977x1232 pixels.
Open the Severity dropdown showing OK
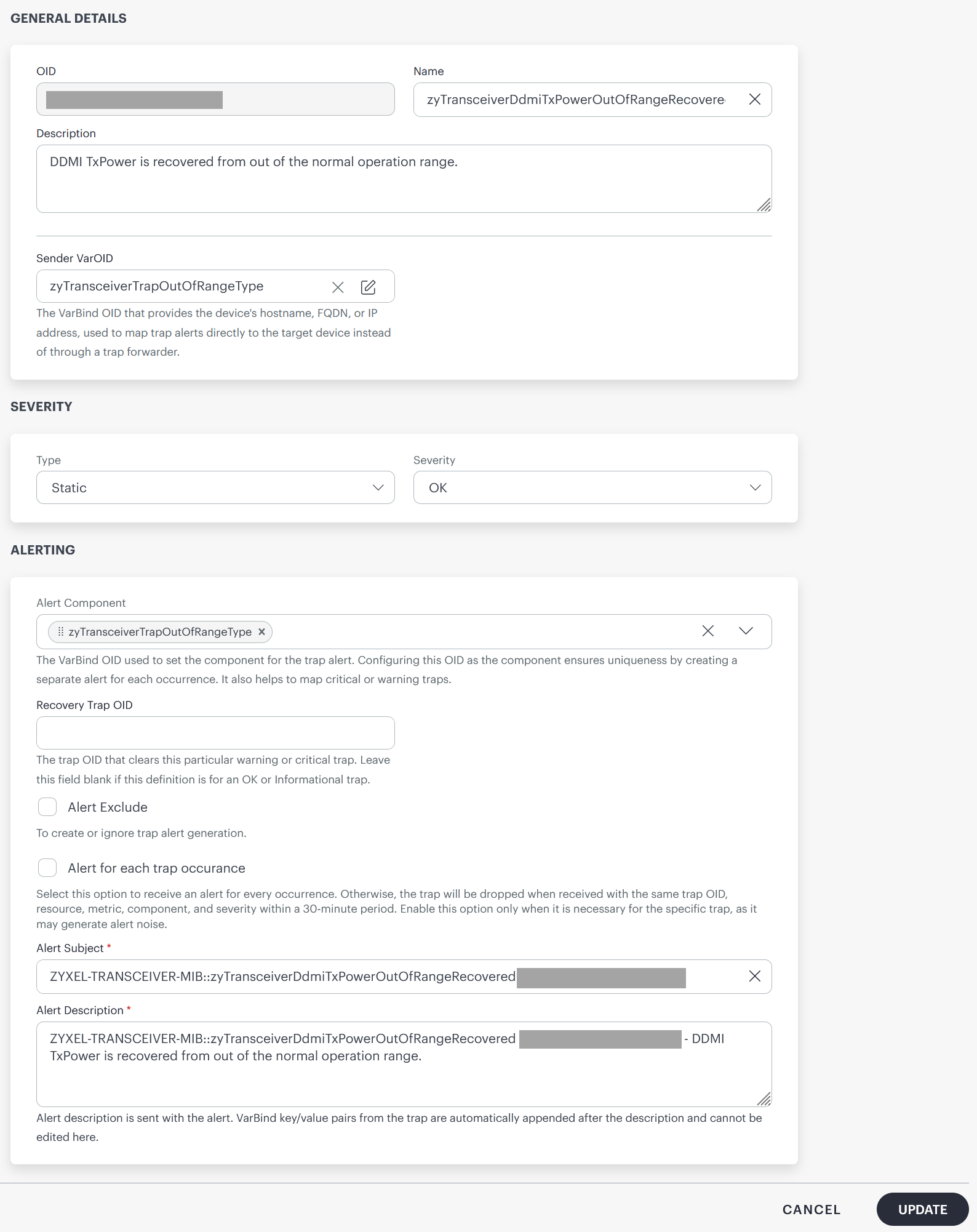point(592,488)
